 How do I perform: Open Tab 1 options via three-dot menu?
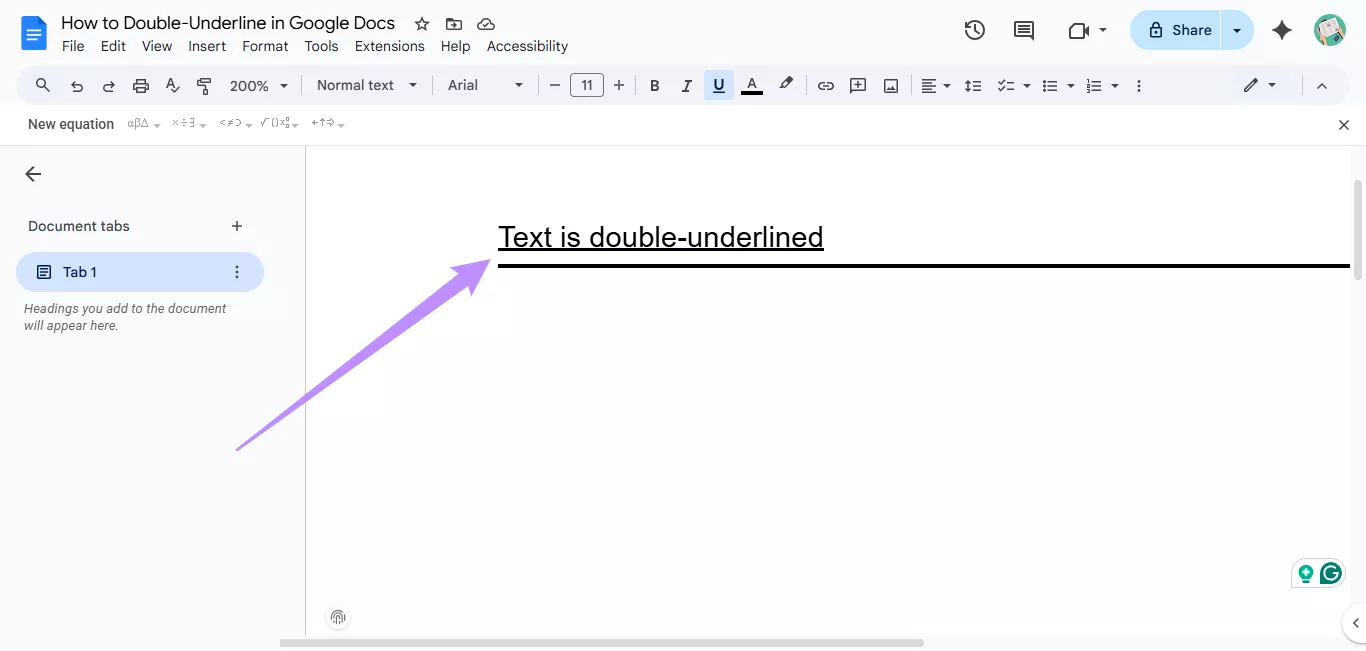pos(236,271)
